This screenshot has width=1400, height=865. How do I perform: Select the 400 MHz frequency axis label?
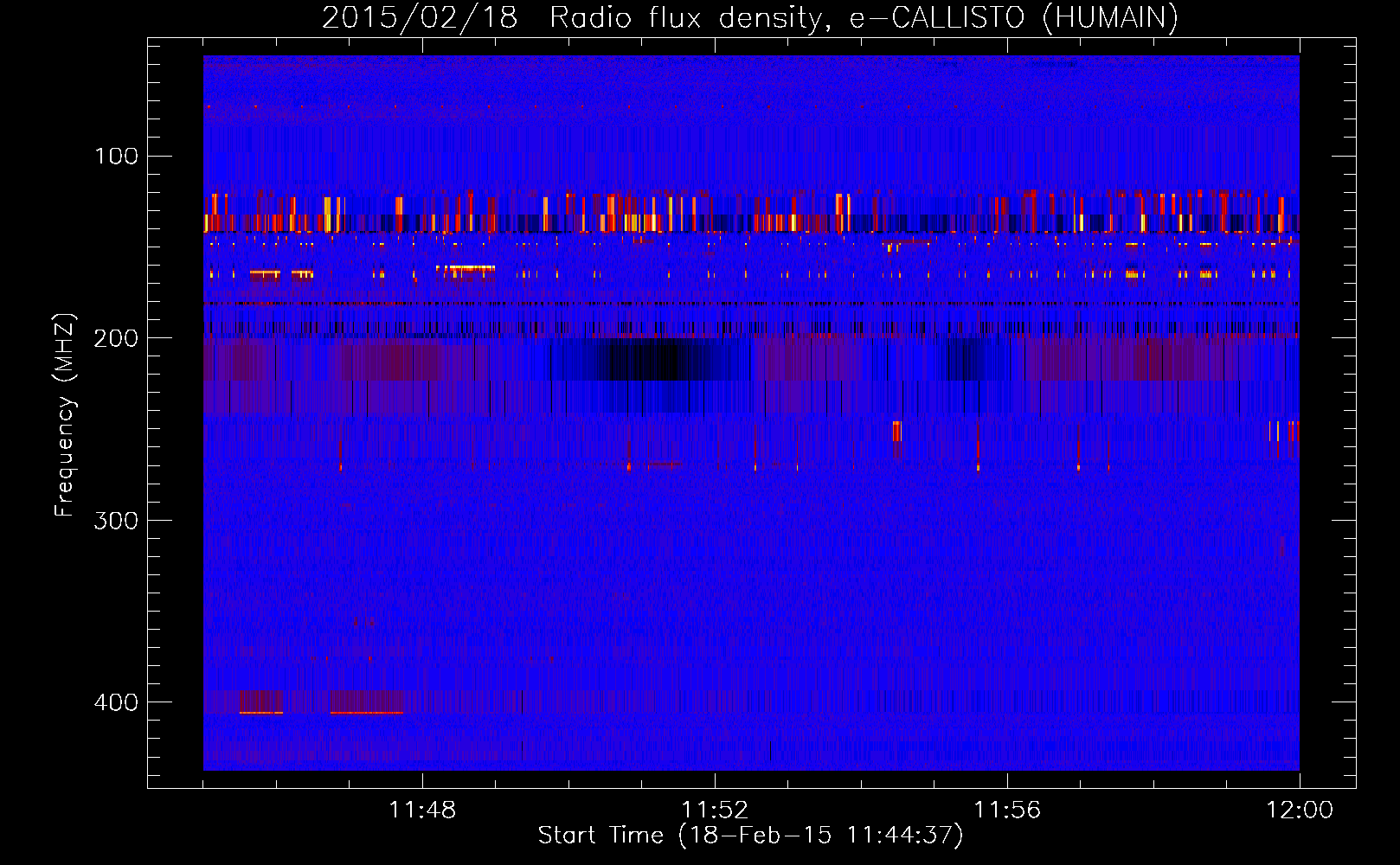point(117,702)
